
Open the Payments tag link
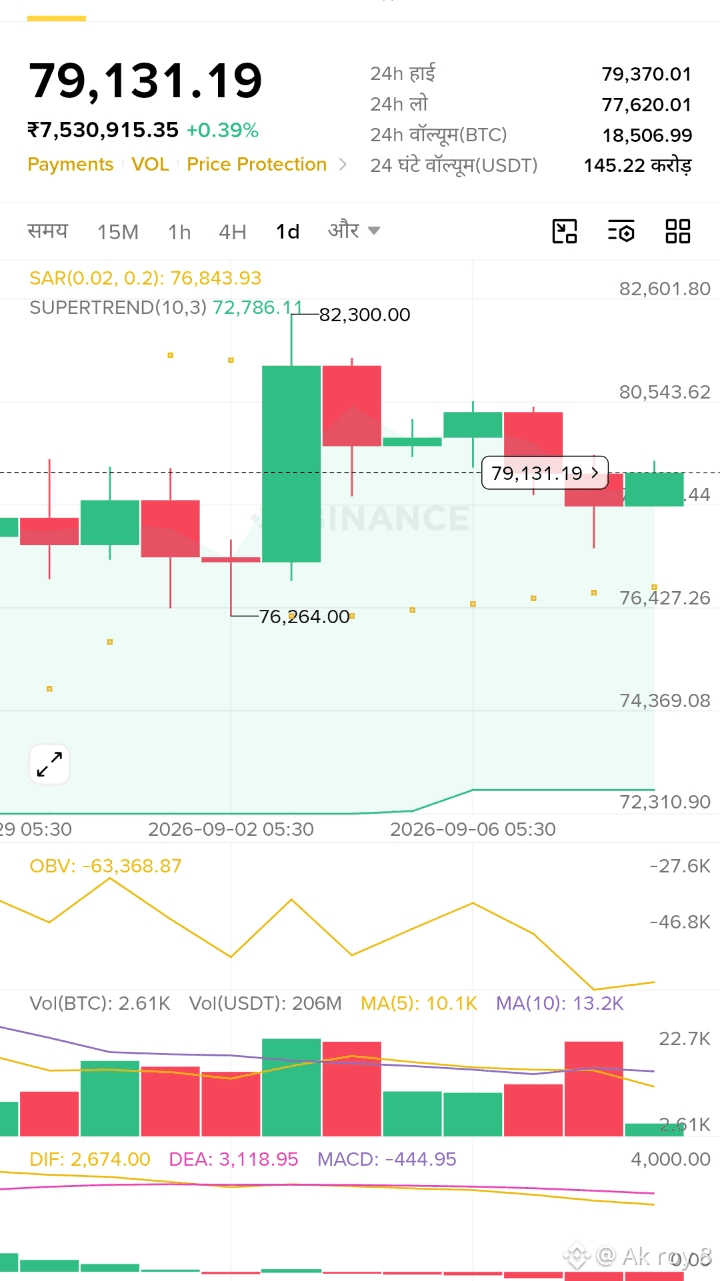(x=70, y=165)
